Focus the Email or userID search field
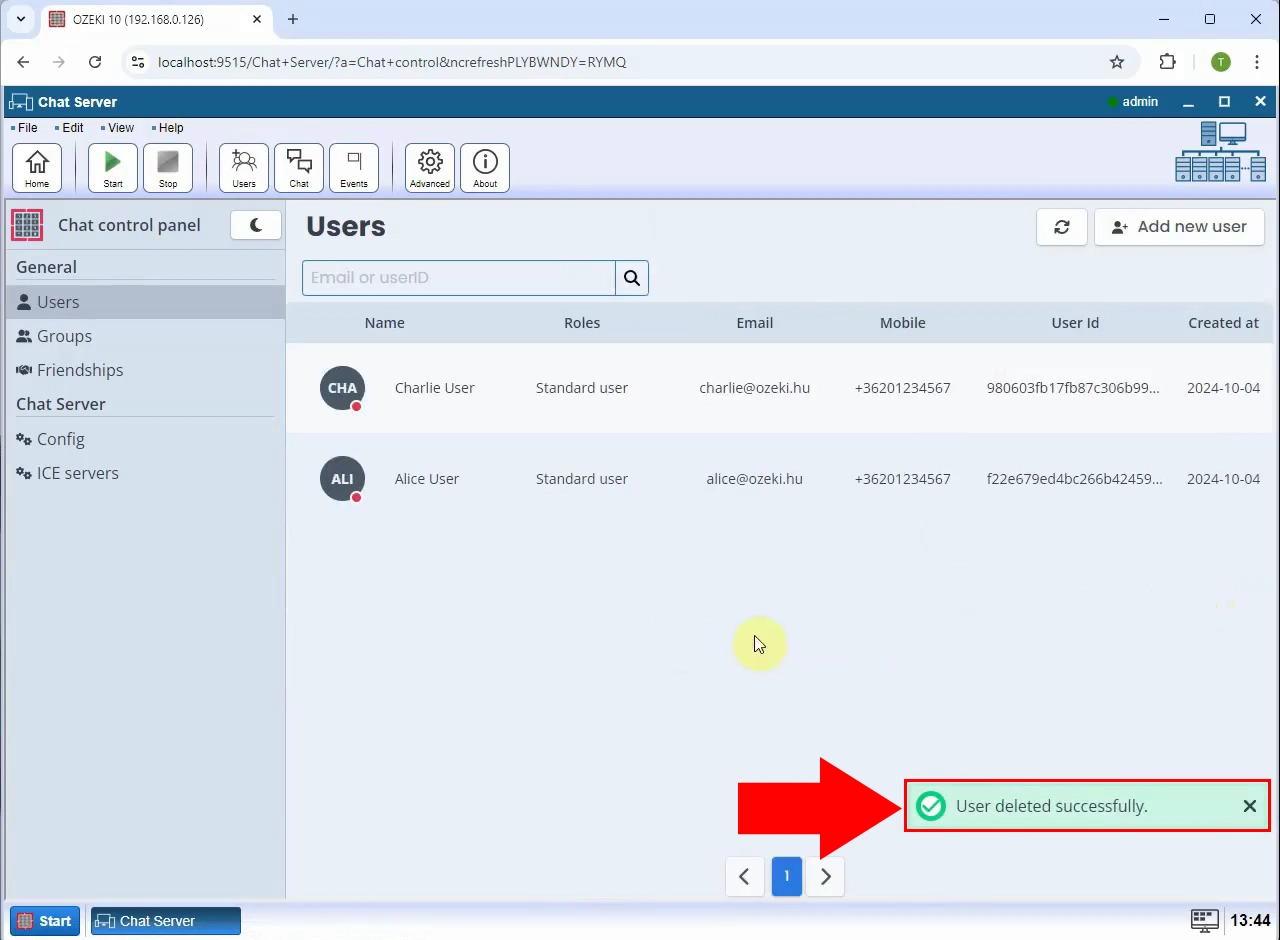 pos(459,278)
